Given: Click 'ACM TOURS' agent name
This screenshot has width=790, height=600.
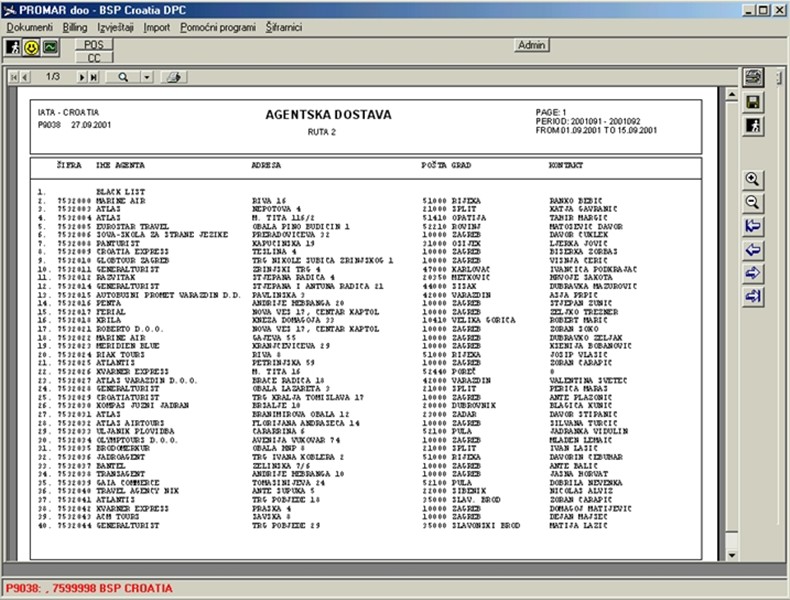Looking at the screenshot, I should click(118, 517).
